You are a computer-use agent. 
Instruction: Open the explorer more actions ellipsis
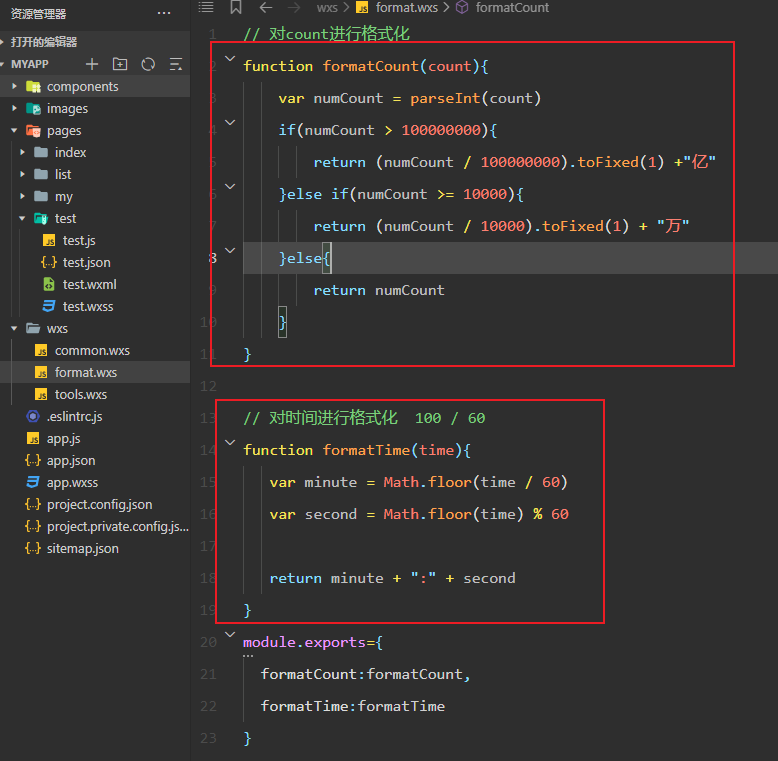(164, 13)
